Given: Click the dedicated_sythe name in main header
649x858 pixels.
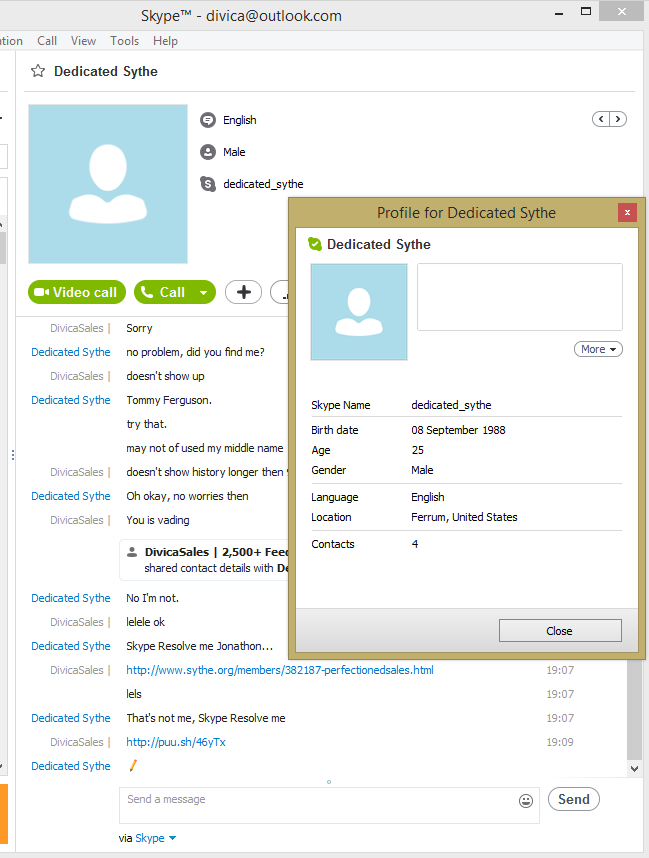Looking at the screenshot, I should (263, 184).
